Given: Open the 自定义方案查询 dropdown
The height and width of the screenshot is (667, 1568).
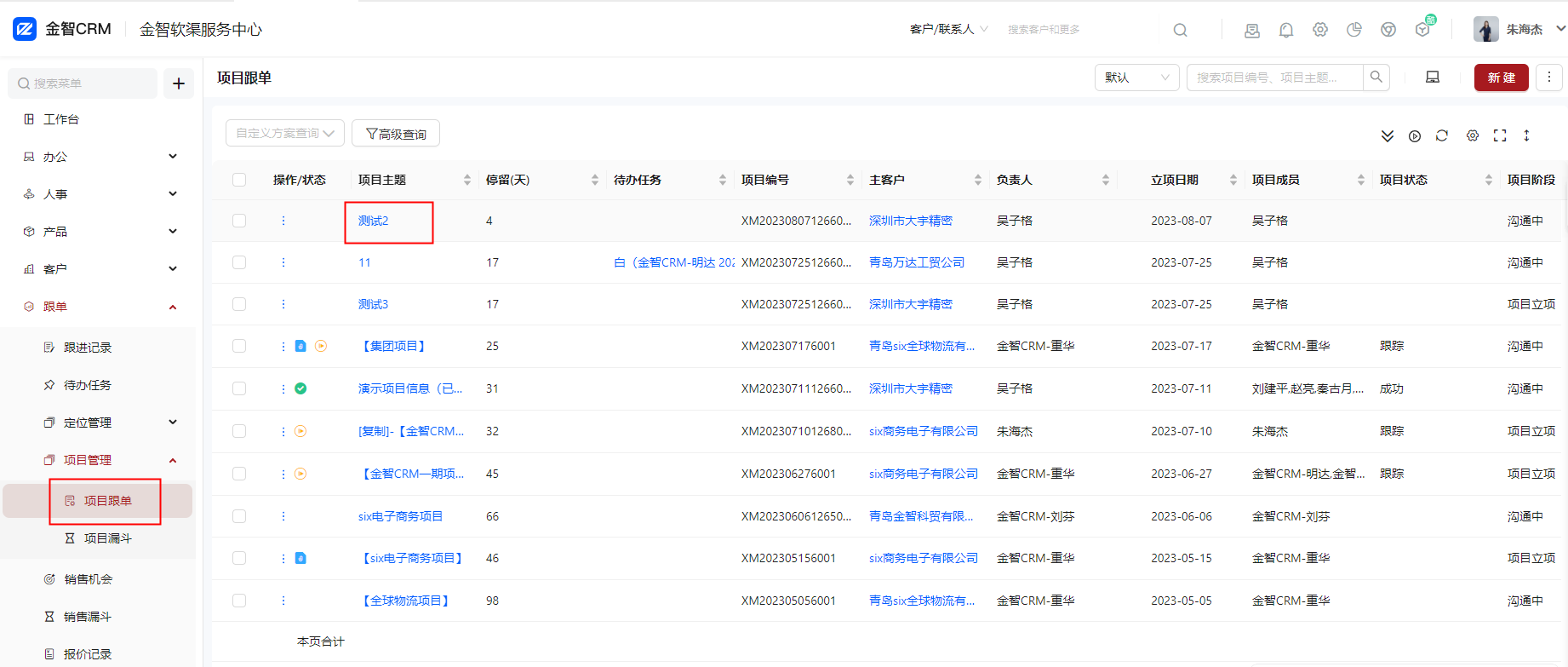Looking at the screenshot, I should [x=285, y=133].
